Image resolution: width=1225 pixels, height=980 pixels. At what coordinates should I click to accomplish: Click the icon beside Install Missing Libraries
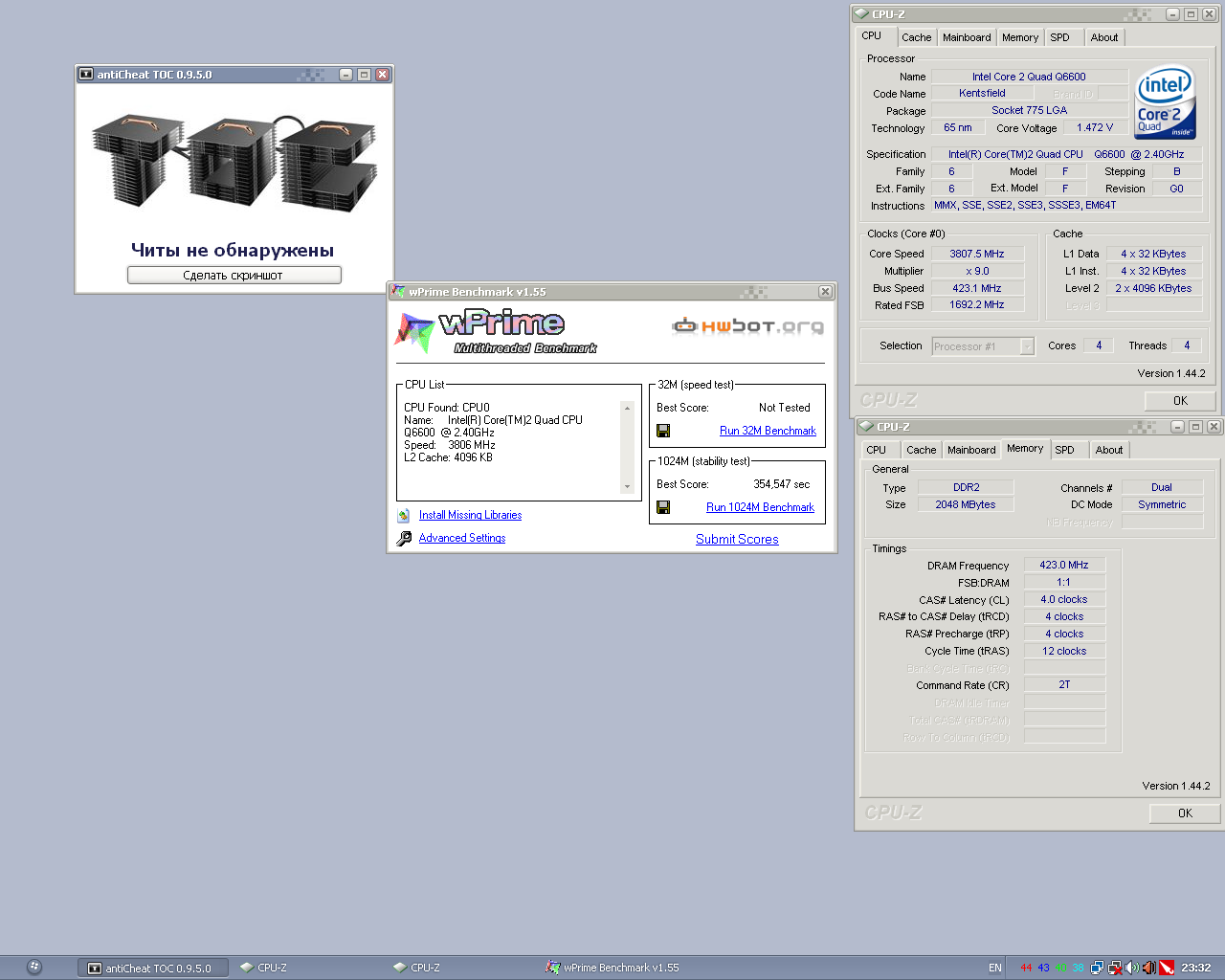click(x=404, y=515)
